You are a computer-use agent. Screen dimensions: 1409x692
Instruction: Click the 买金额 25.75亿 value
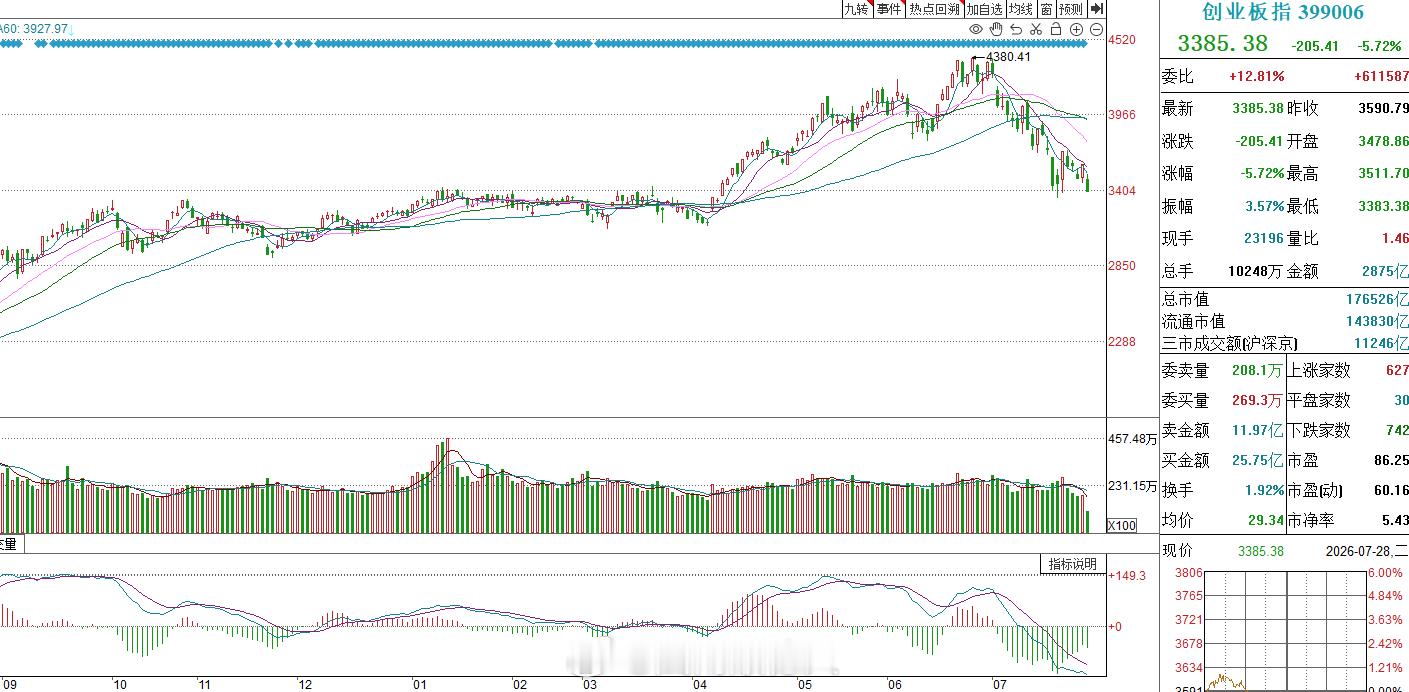[1258, 460]
